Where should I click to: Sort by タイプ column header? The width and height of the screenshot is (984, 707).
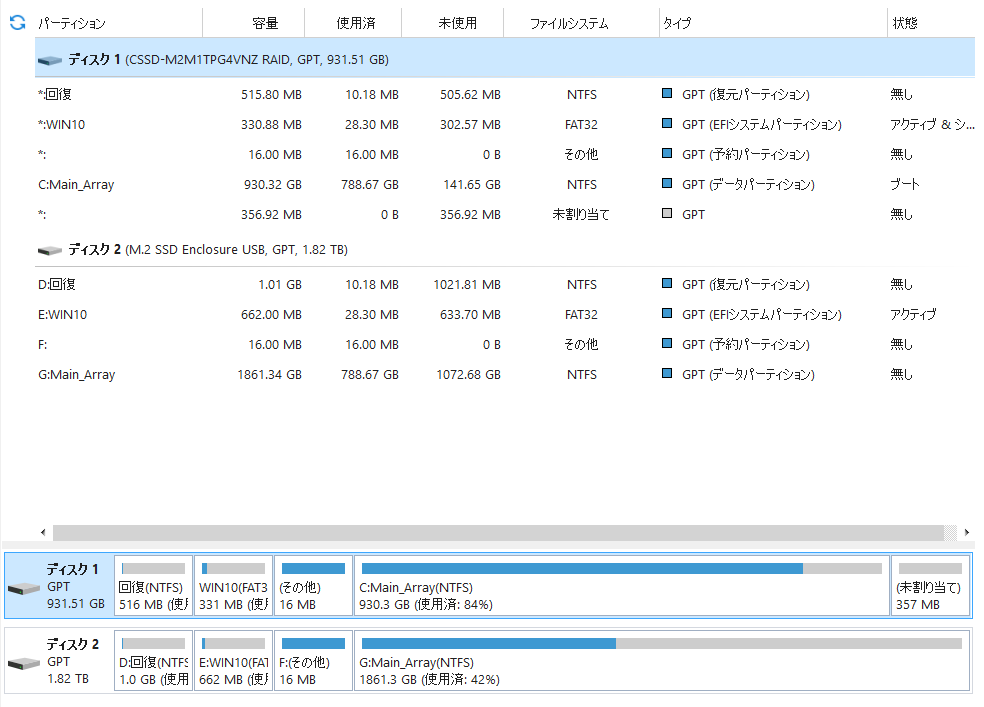tap(773, 23)
